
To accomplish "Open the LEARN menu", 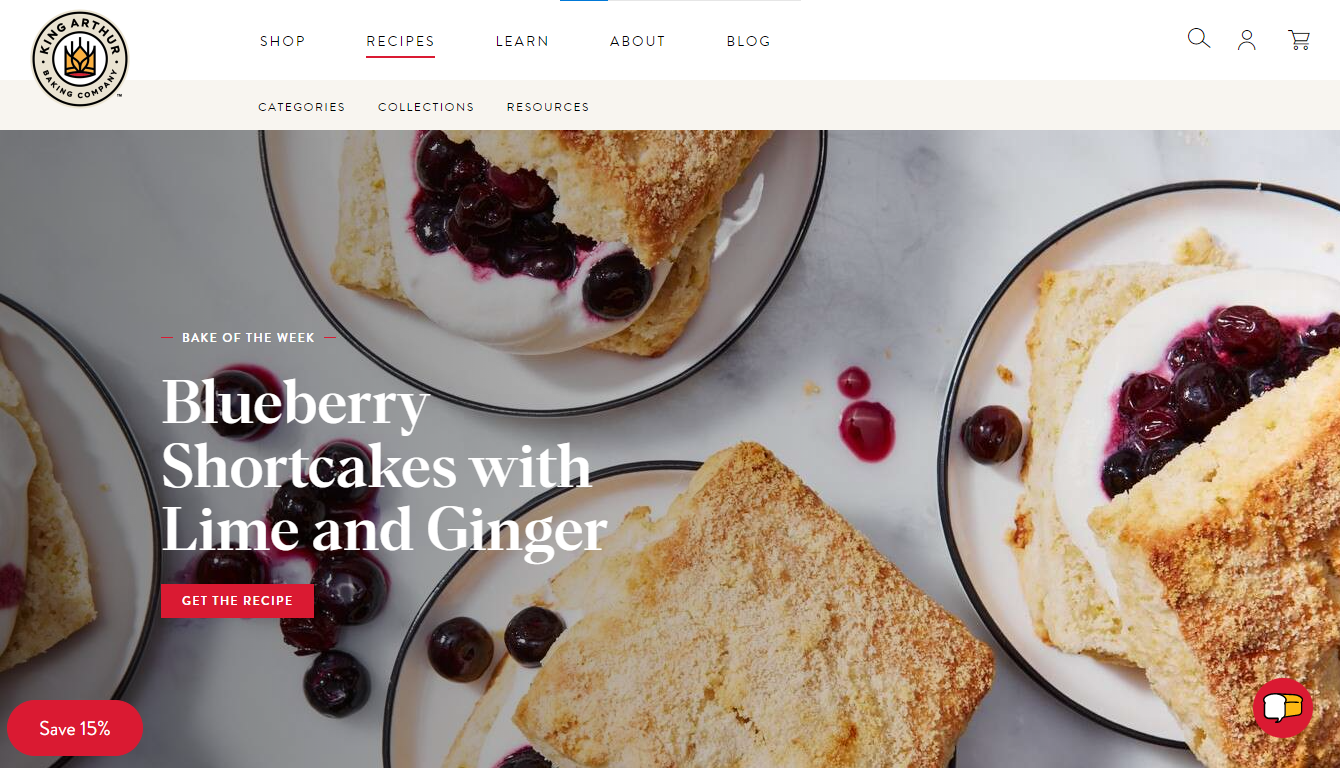I will pos(522,41).
